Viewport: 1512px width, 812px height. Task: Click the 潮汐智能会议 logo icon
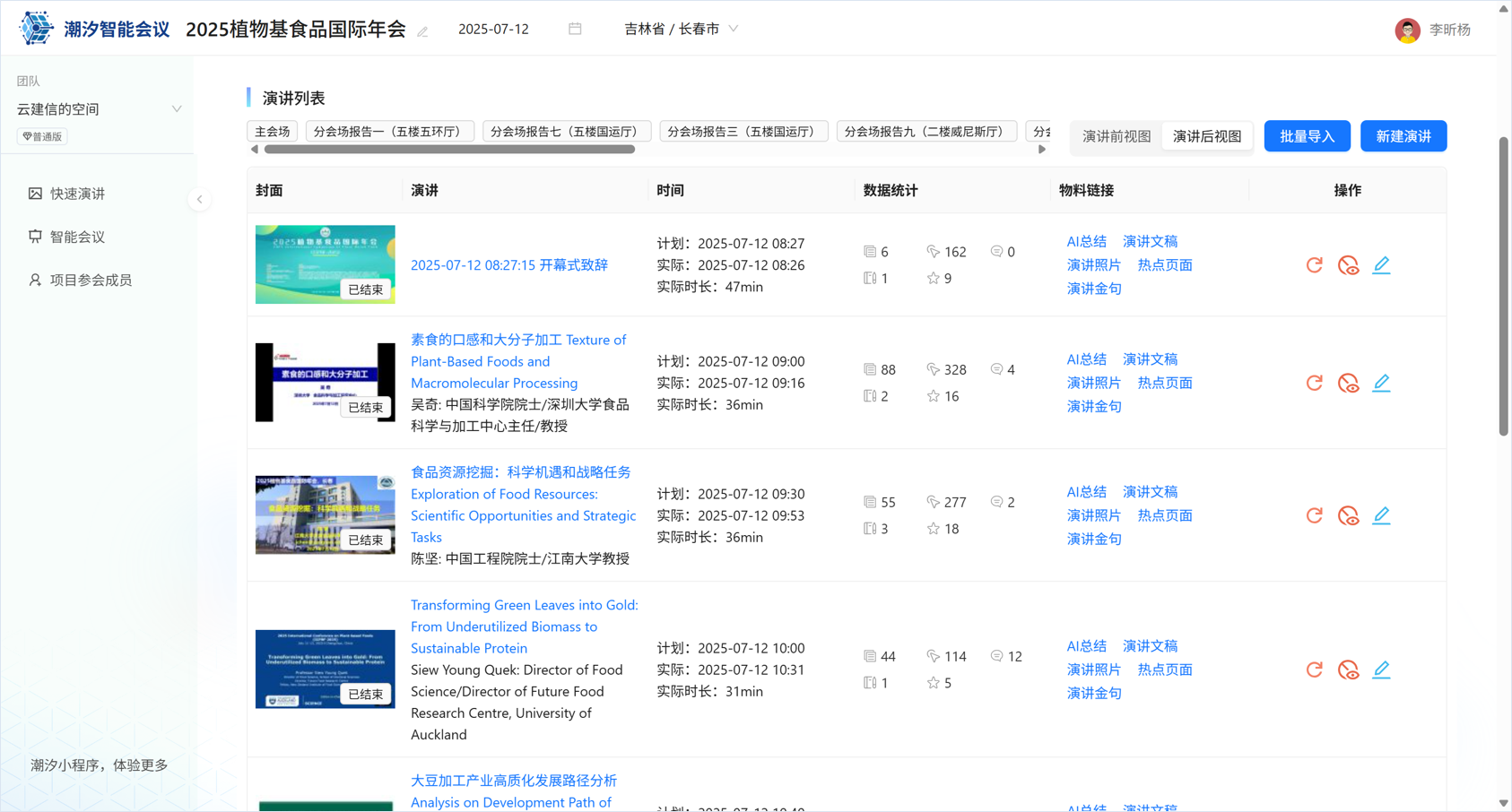36,27
